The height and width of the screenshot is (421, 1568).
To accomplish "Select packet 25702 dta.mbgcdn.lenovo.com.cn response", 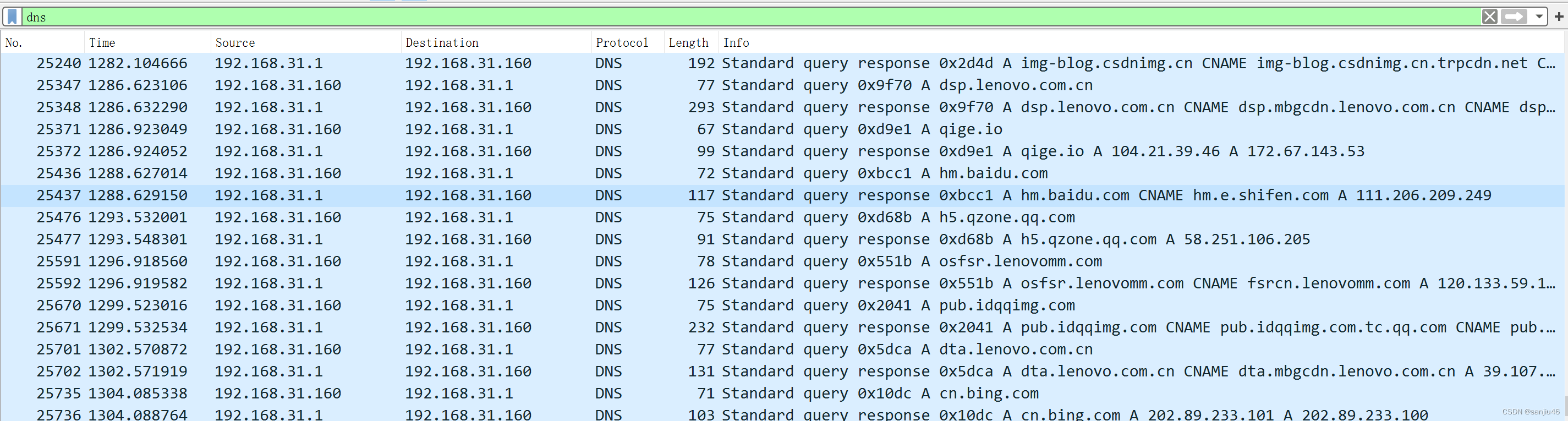I will point(782,371).
